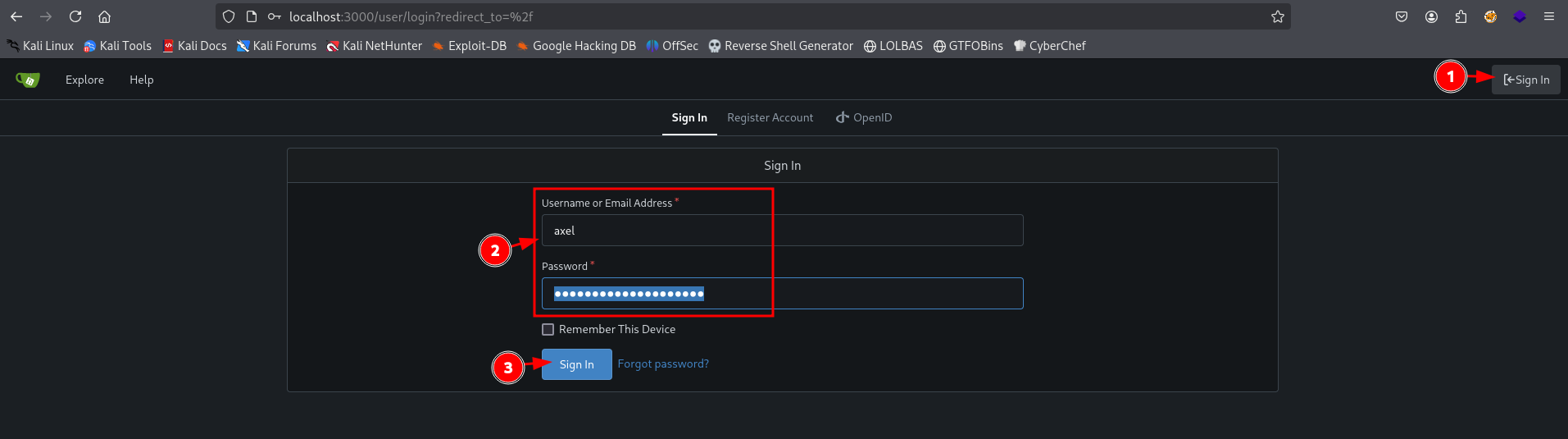Click the blue Sign In button
The height and width of the screenshot is (439, 1568).
[576, 364]
